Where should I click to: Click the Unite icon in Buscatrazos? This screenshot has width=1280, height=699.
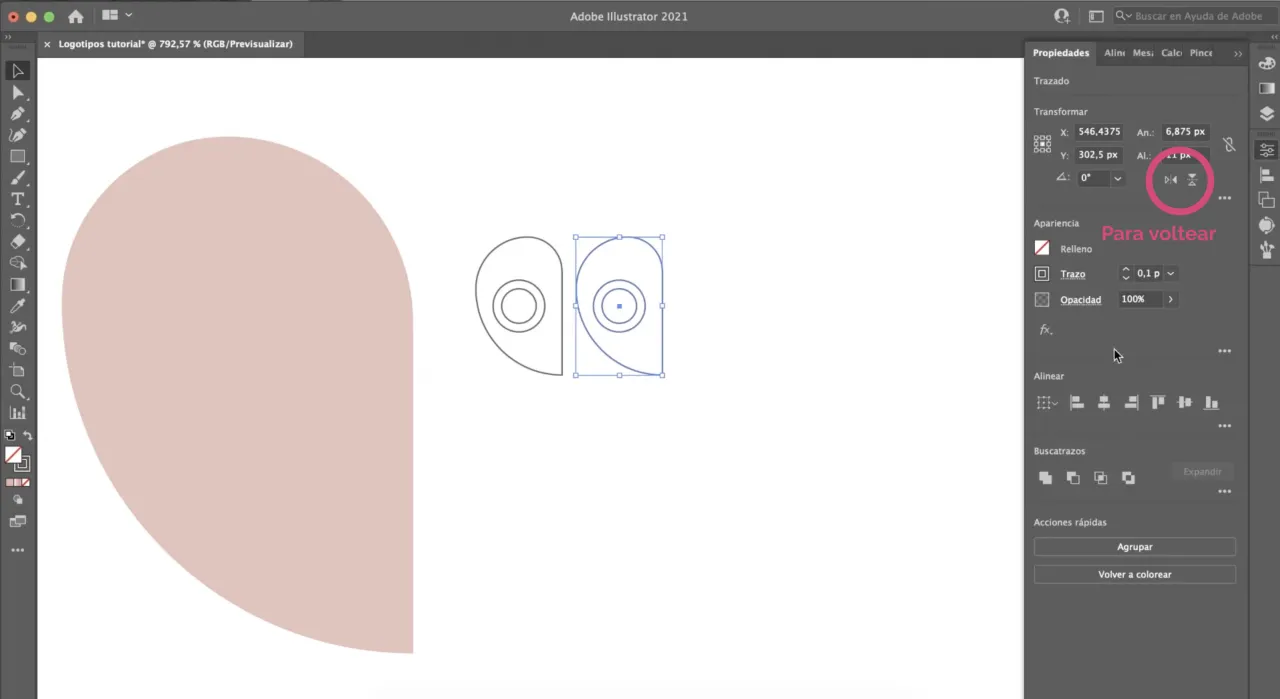coord(1045,477)
